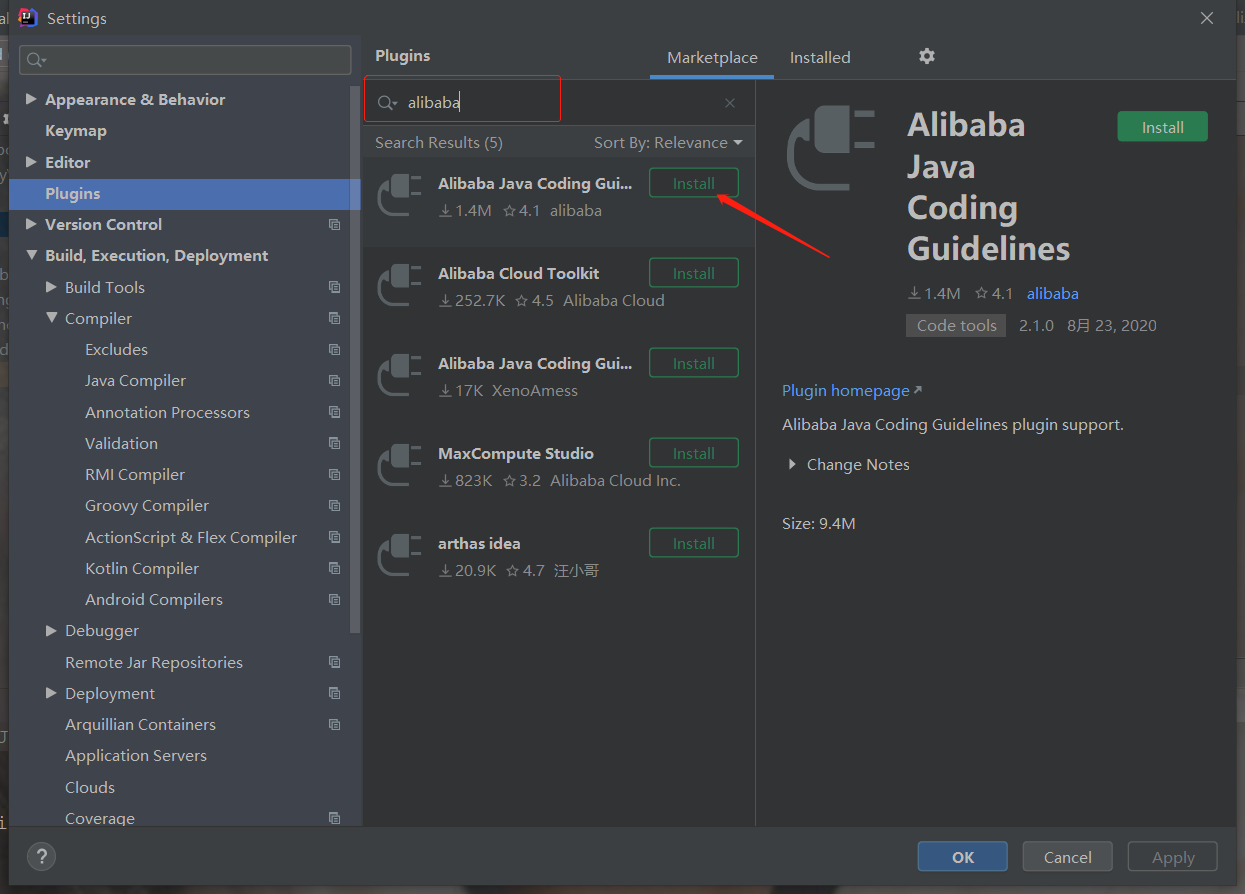Screen dimensions: 1245x894
Task: Expand the Build Tools node
Action: click(51, 287)
